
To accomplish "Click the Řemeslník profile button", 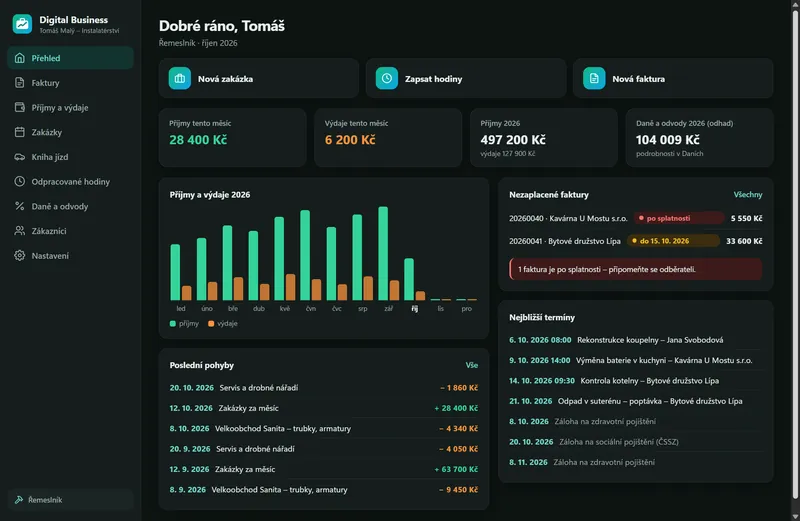I will coord(70,500).
